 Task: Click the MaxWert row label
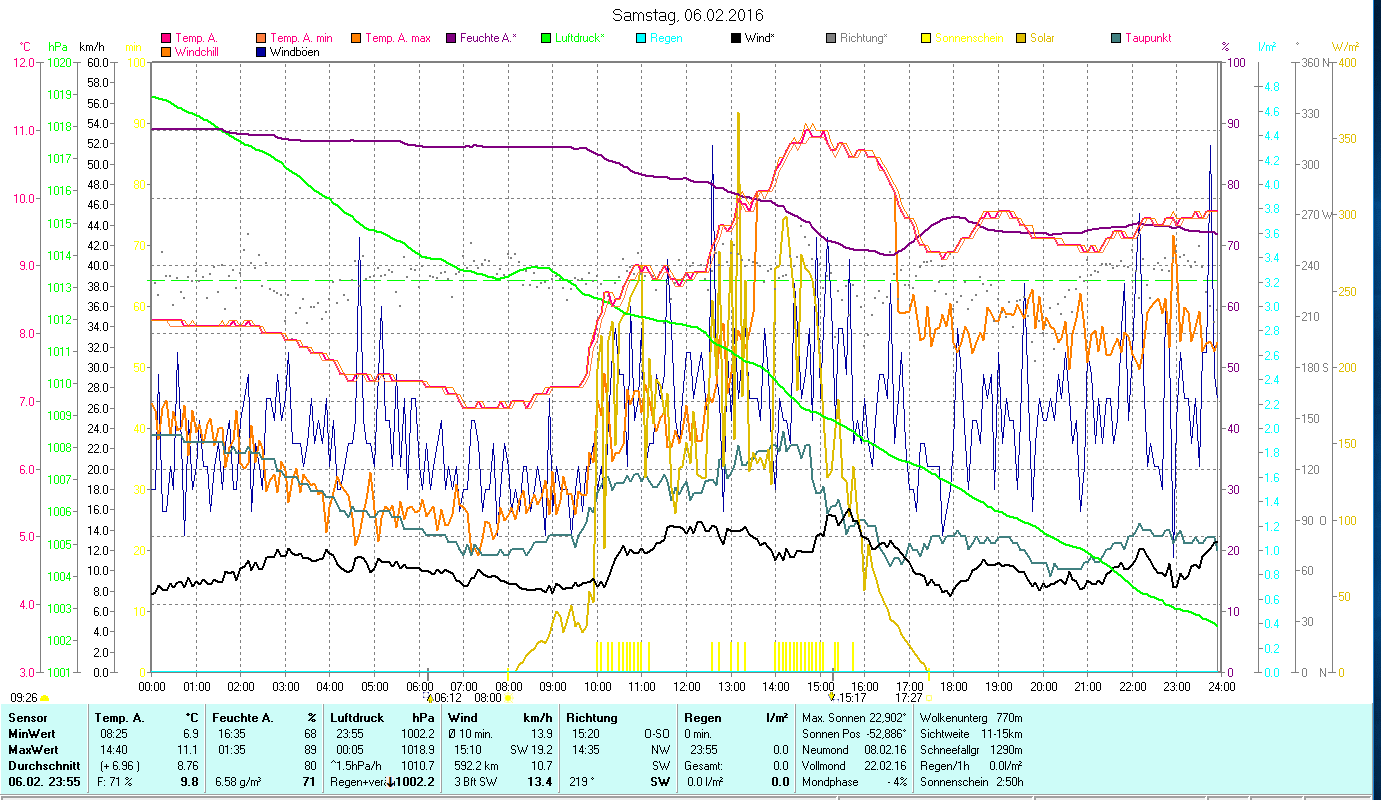(33, 750)
